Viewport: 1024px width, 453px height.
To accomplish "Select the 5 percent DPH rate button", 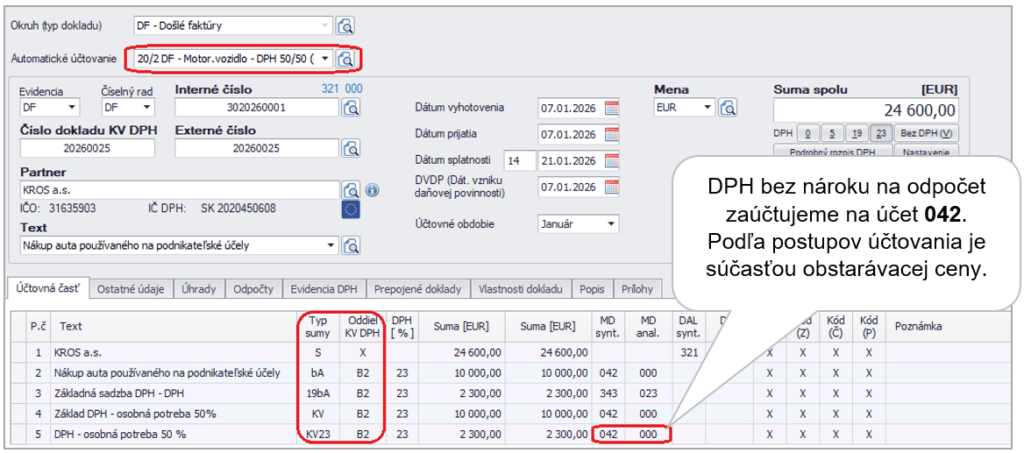I will pyautogui.click(x=832, y=133).
